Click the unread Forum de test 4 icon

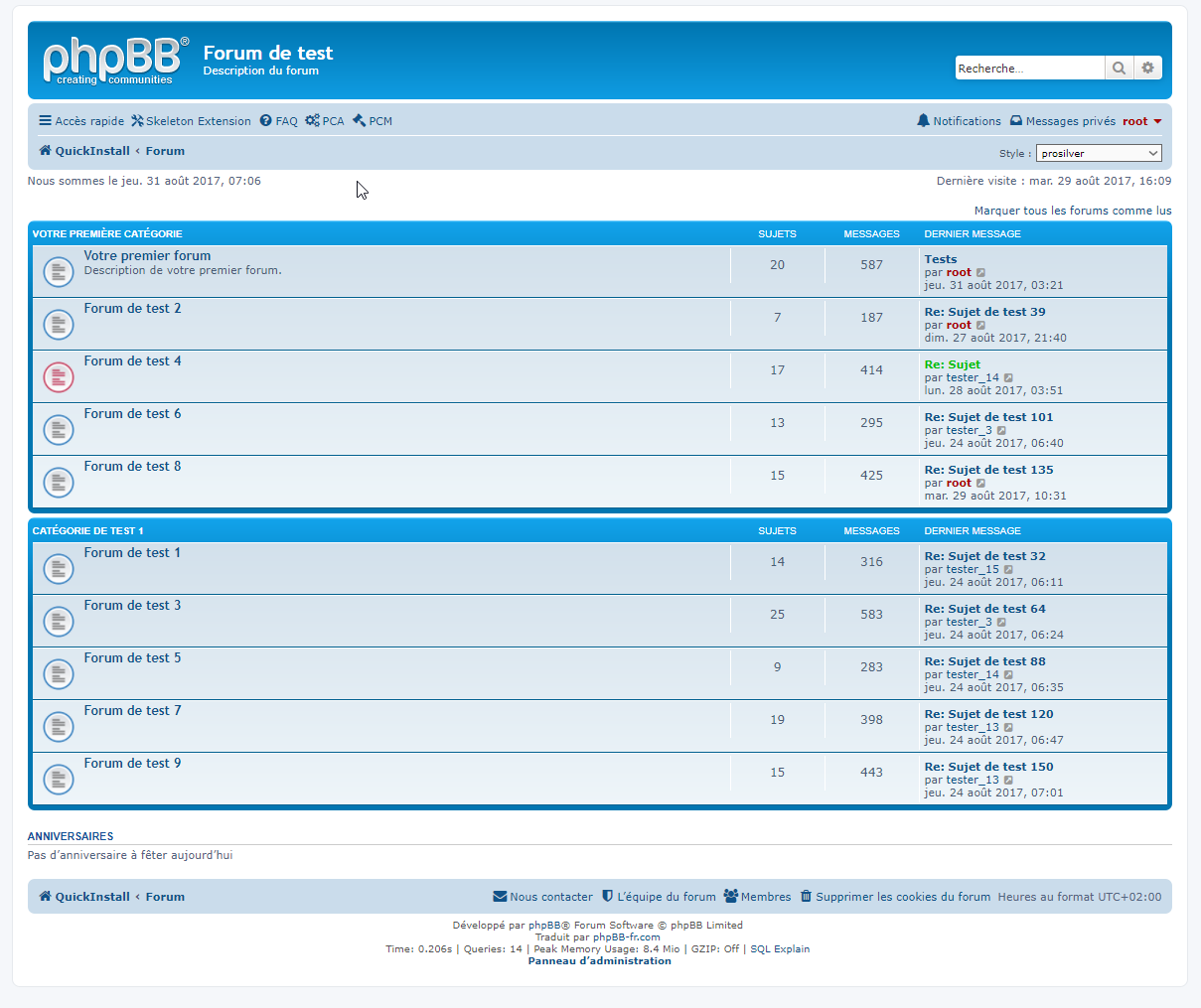[59, 376]
